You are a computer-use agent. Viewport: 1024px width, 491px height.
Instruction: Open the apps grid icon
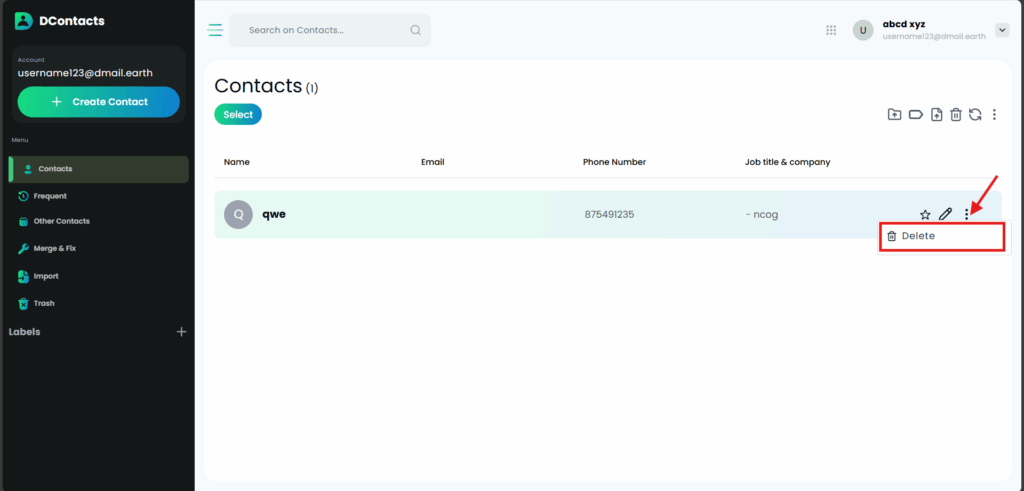pyautogui.click(x=831, y=30)
